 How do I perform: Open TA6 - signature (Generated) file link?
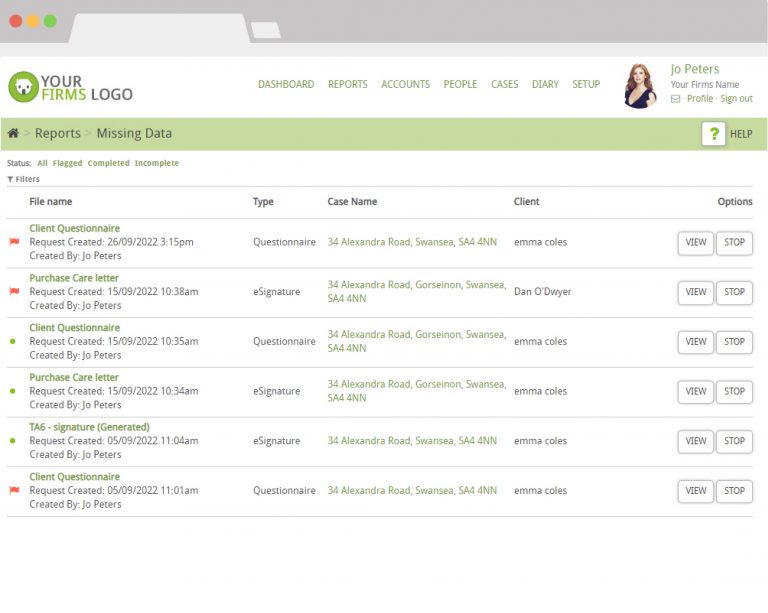88,427
